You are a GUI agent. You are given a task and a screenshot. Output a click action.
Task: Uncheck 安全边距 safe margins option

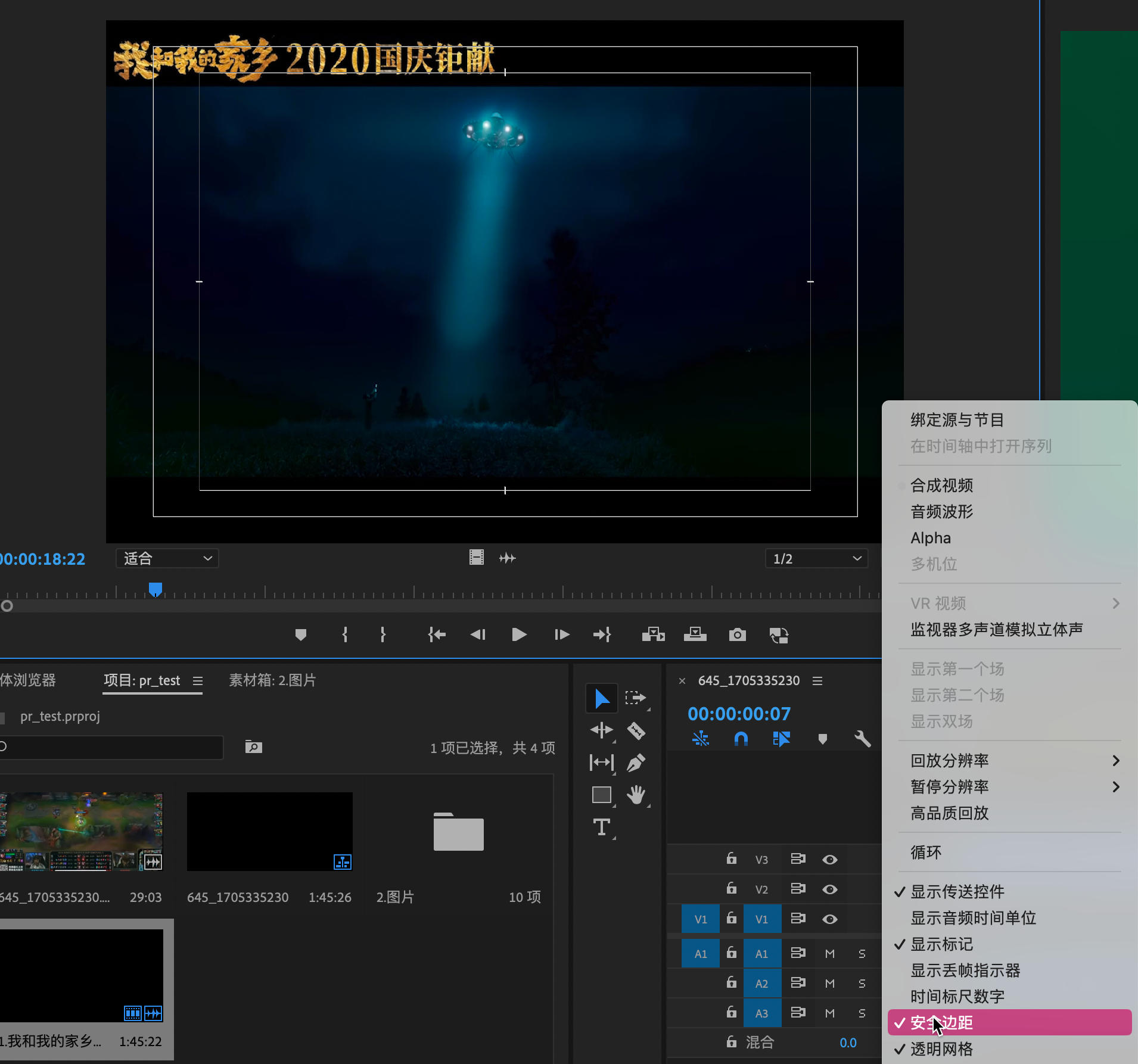pos(1009,1023)
